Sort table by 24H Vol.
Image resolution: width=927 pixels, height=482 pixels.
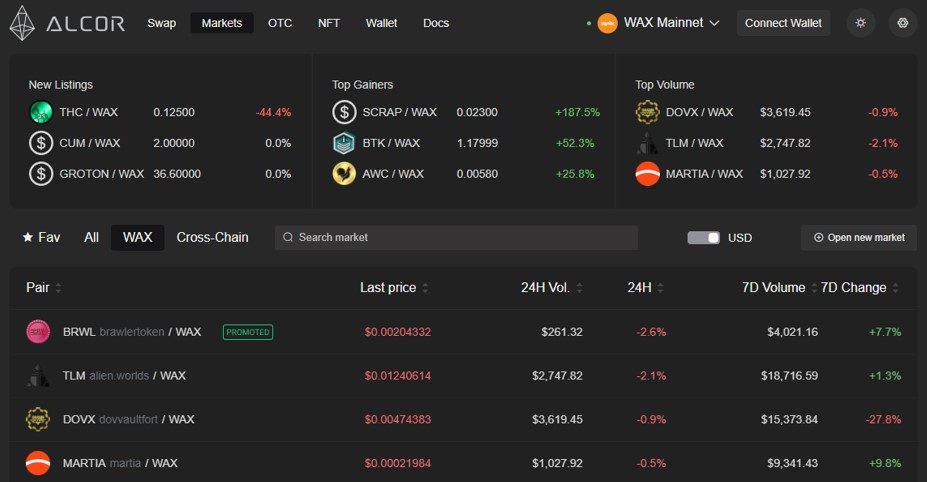click(x=579, y=288)
